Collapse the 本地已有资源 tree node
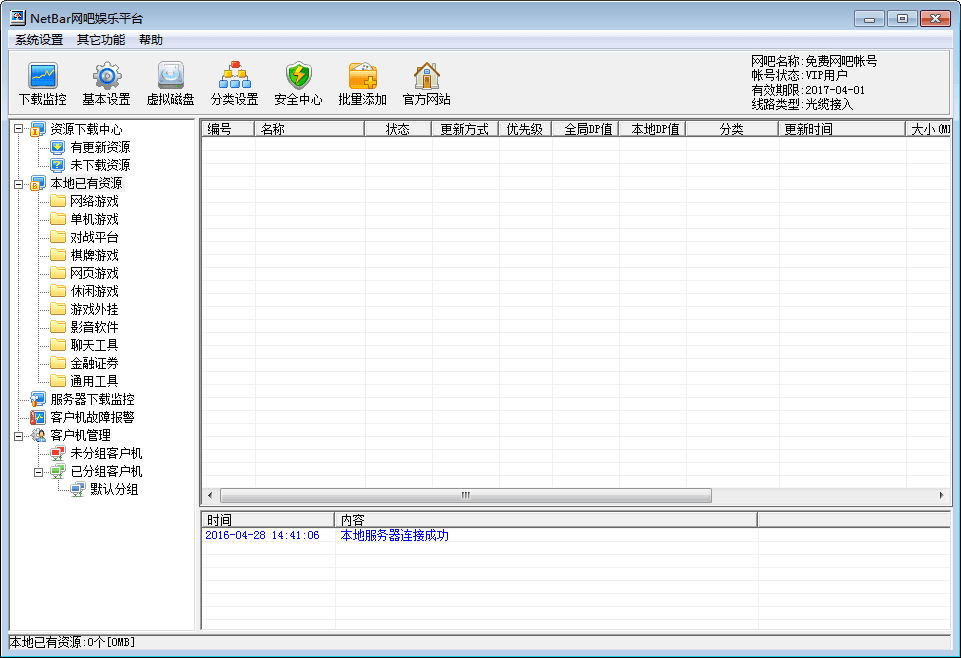This screenshot has width=961, height=658. point(18,184)
